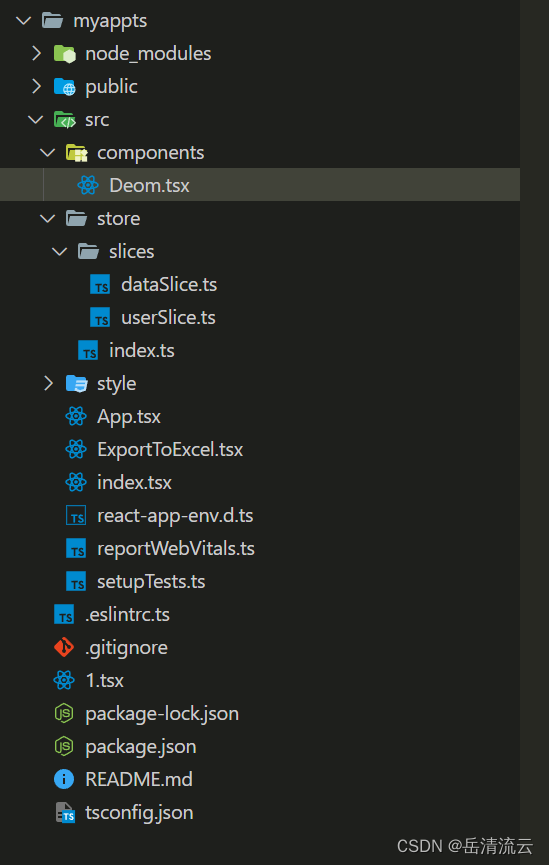This screenshot has width=549, height=865.
Task: Click the info icon beside README.md
Action: click(x=64, y=779)
